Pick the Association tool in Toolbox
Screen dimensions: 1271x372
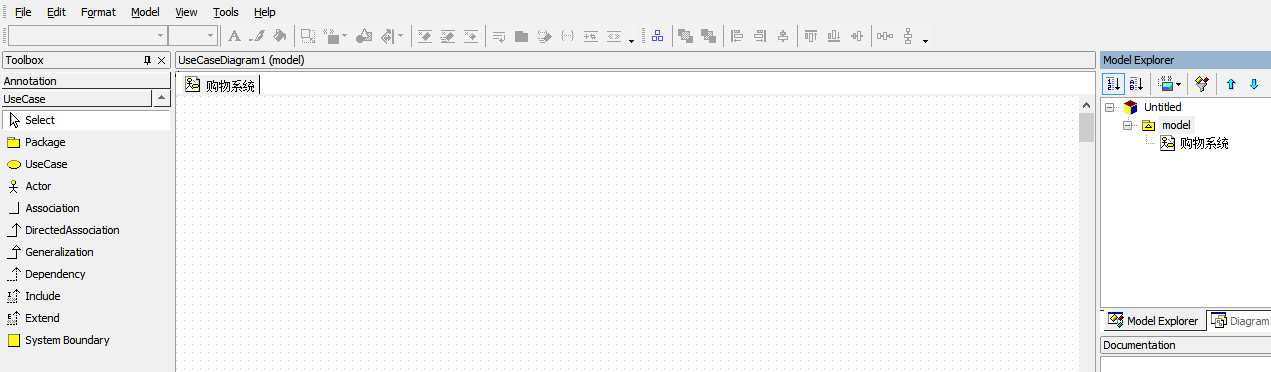(86, 208)
